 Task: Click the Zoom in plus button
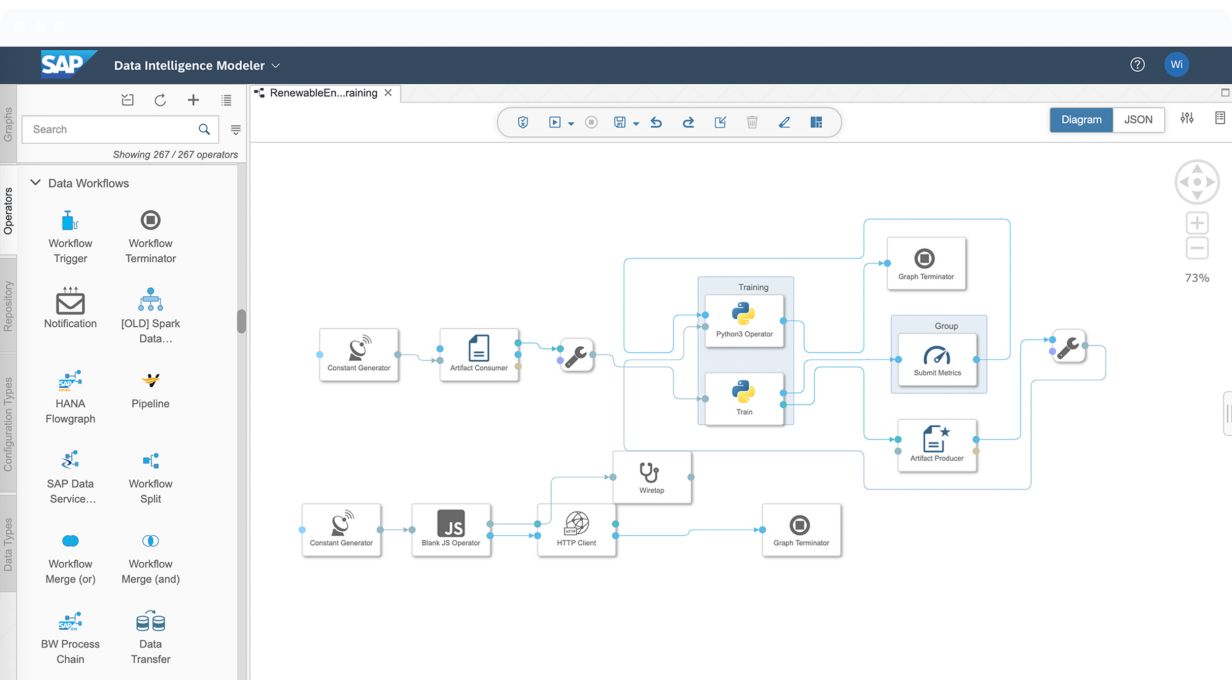[1196, 223]
